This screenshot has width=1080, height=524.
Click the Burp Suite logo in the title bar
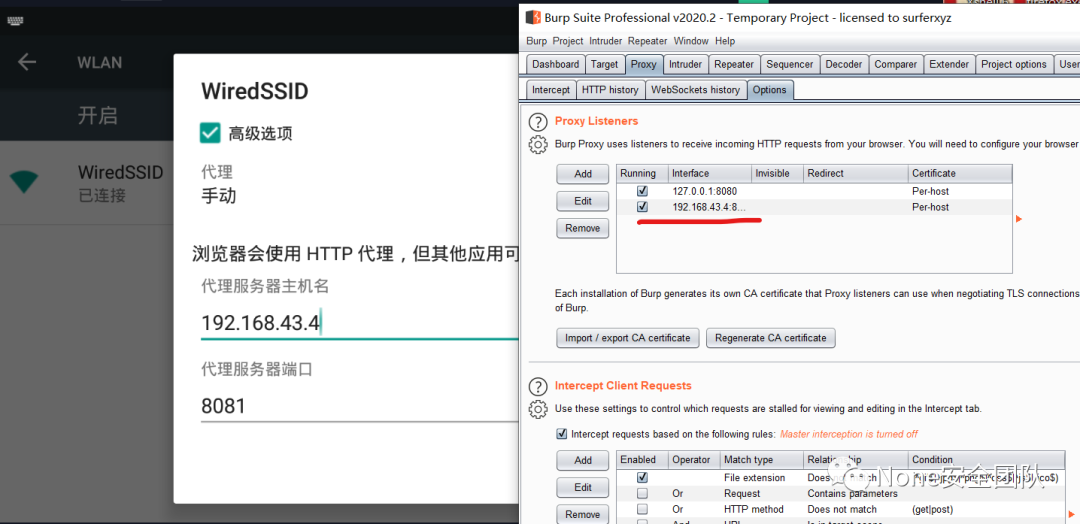[532, 17]
